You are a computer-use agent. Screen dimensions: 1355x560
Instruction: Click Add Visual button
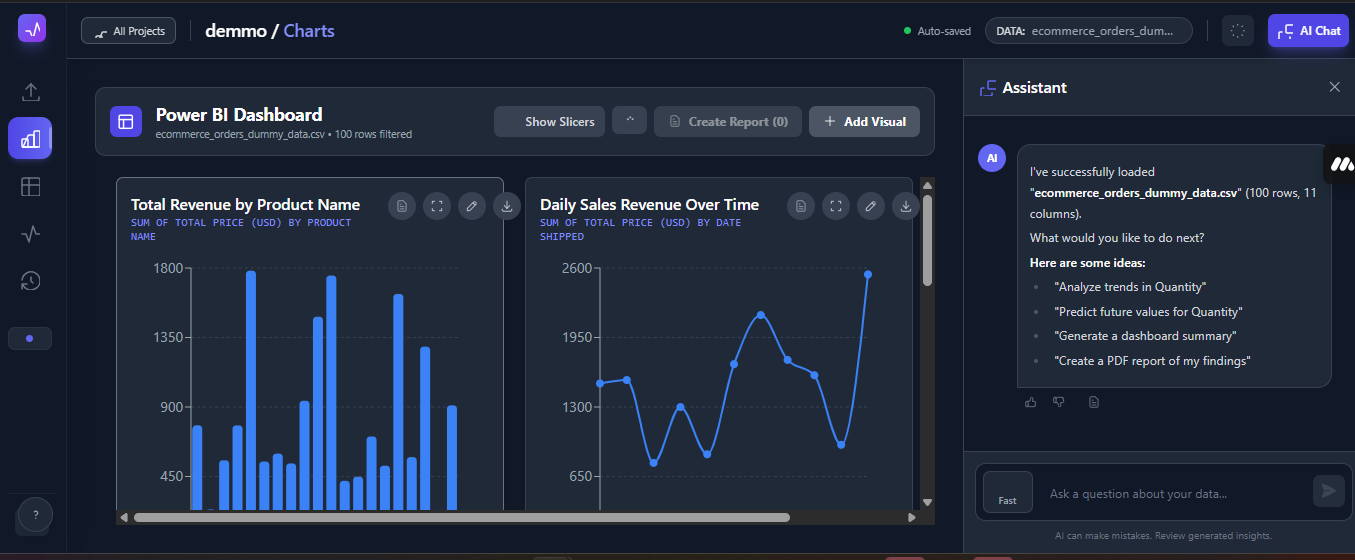[864, 121]
